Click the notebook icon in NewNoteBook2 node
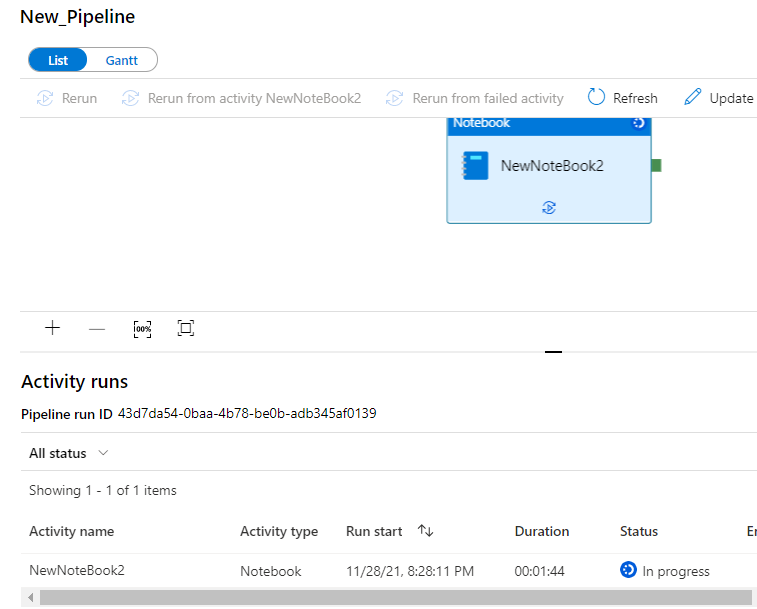 pos(475,165)
